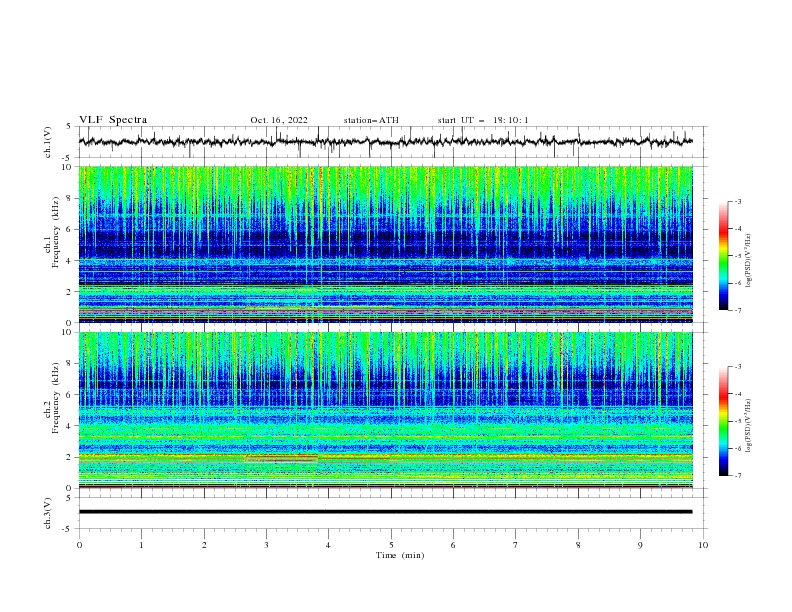
Task: Click the ch.2 spectrogram color bar
Action: click(x=723, y=421)
